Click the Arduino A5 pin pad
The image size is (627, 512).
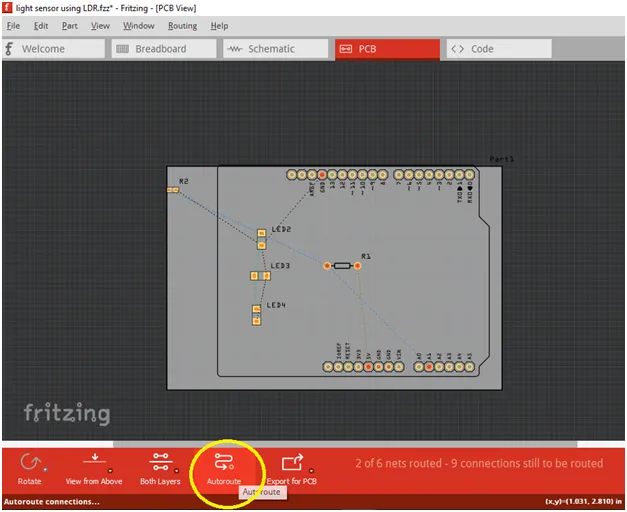point(469,366)
